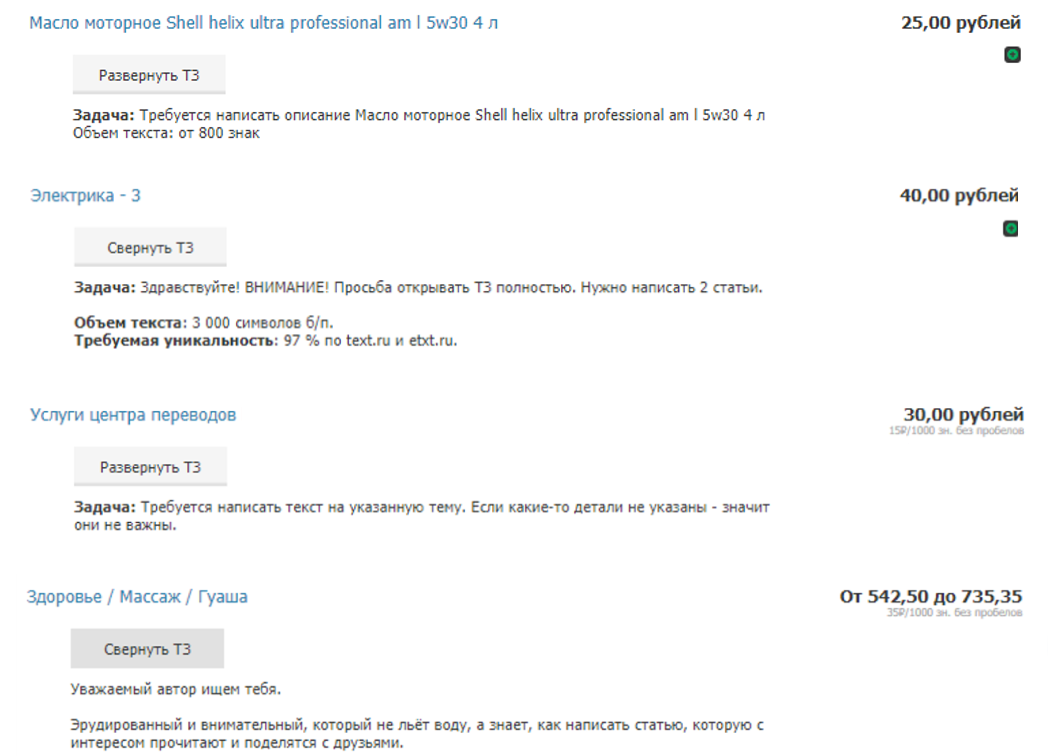Click the 35₽/1000 зн. rate label

point(954,613)
